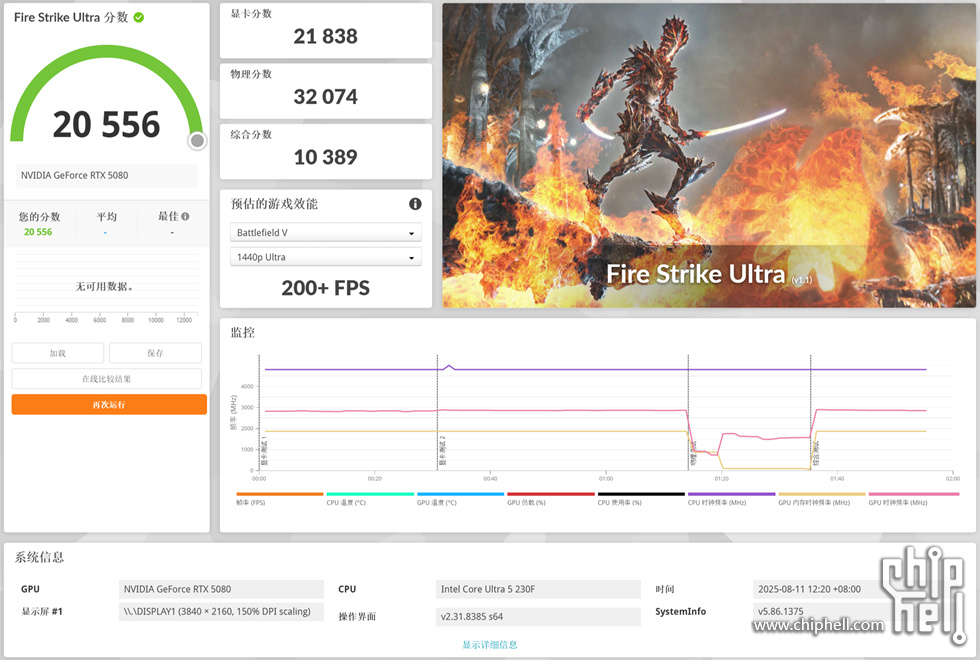Click the gray knob on the score gauge
The height and width of the screenshot is (660, 980).
point(197,141)
